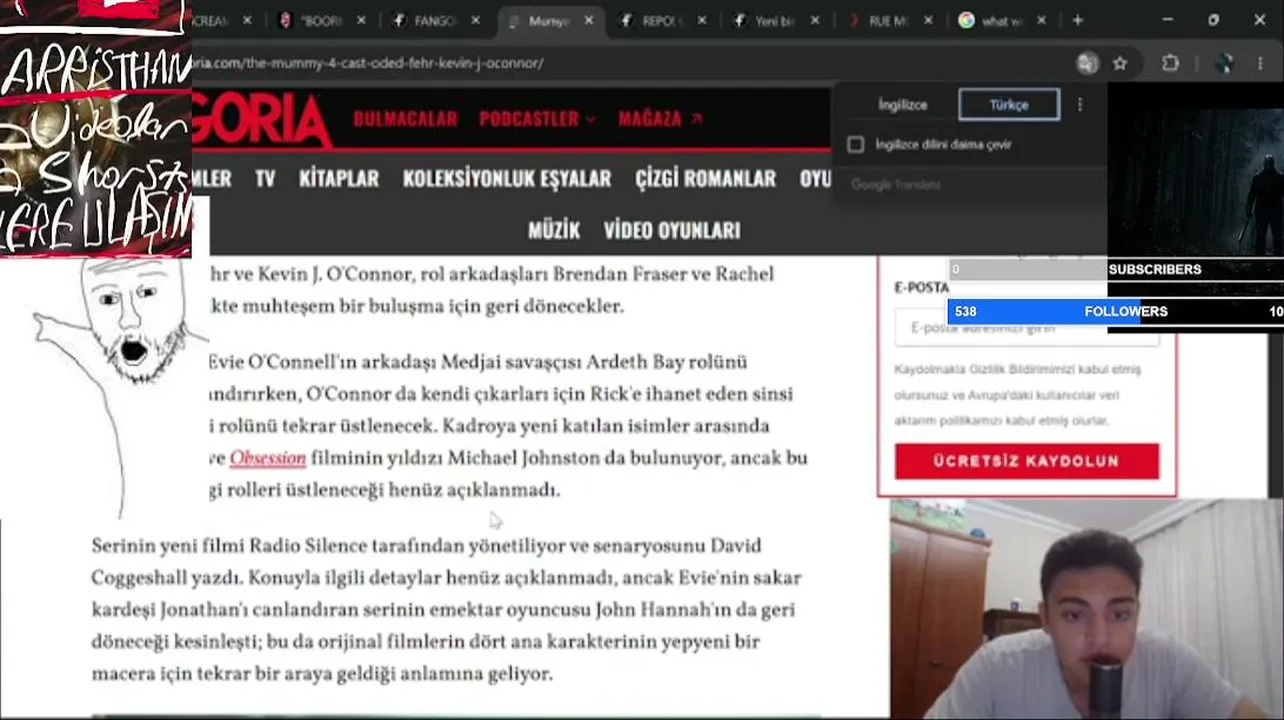Image resolution: width=1284 pixels, height=720 pixels.
Task: Select İngilizce in the translate popup
Action: click(902, 104)
